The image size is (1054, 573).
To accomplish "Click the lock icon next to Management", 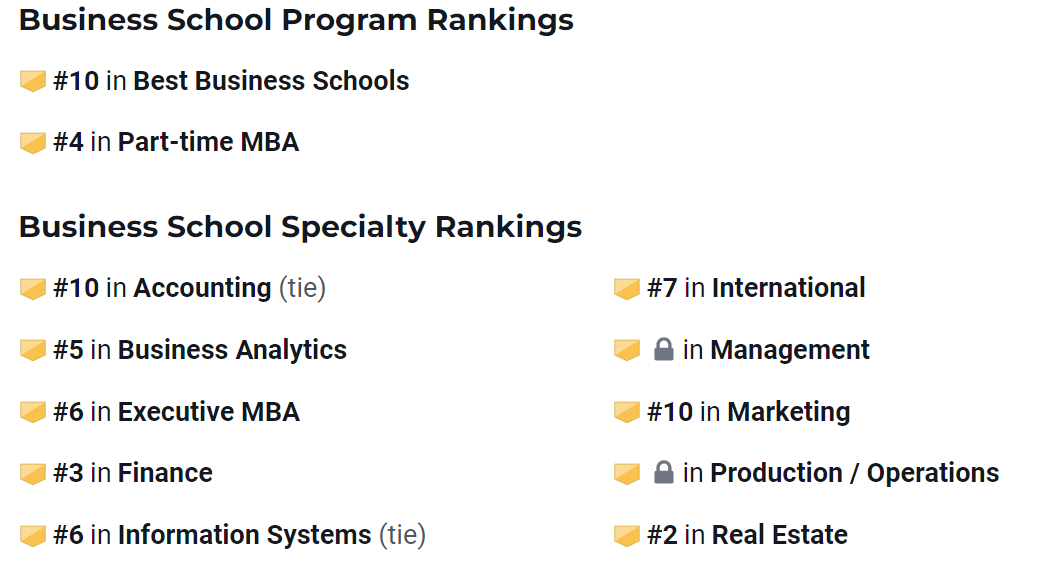I will (x=663, y=349).
